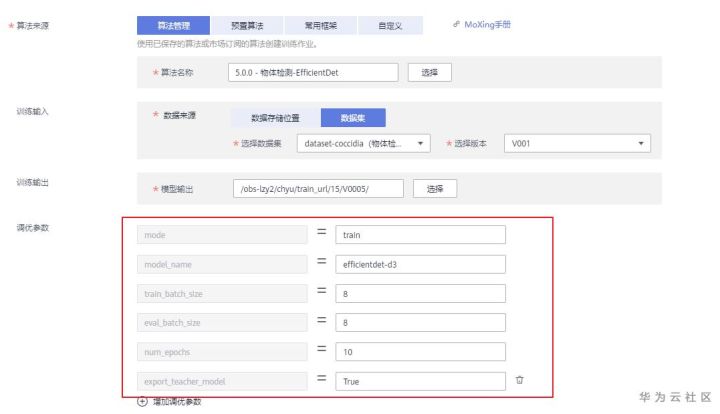Viewport: 720px width, 414px height.
Task: Click the algorithm name field with EfficientDet
Action: [x=313, y=73]
